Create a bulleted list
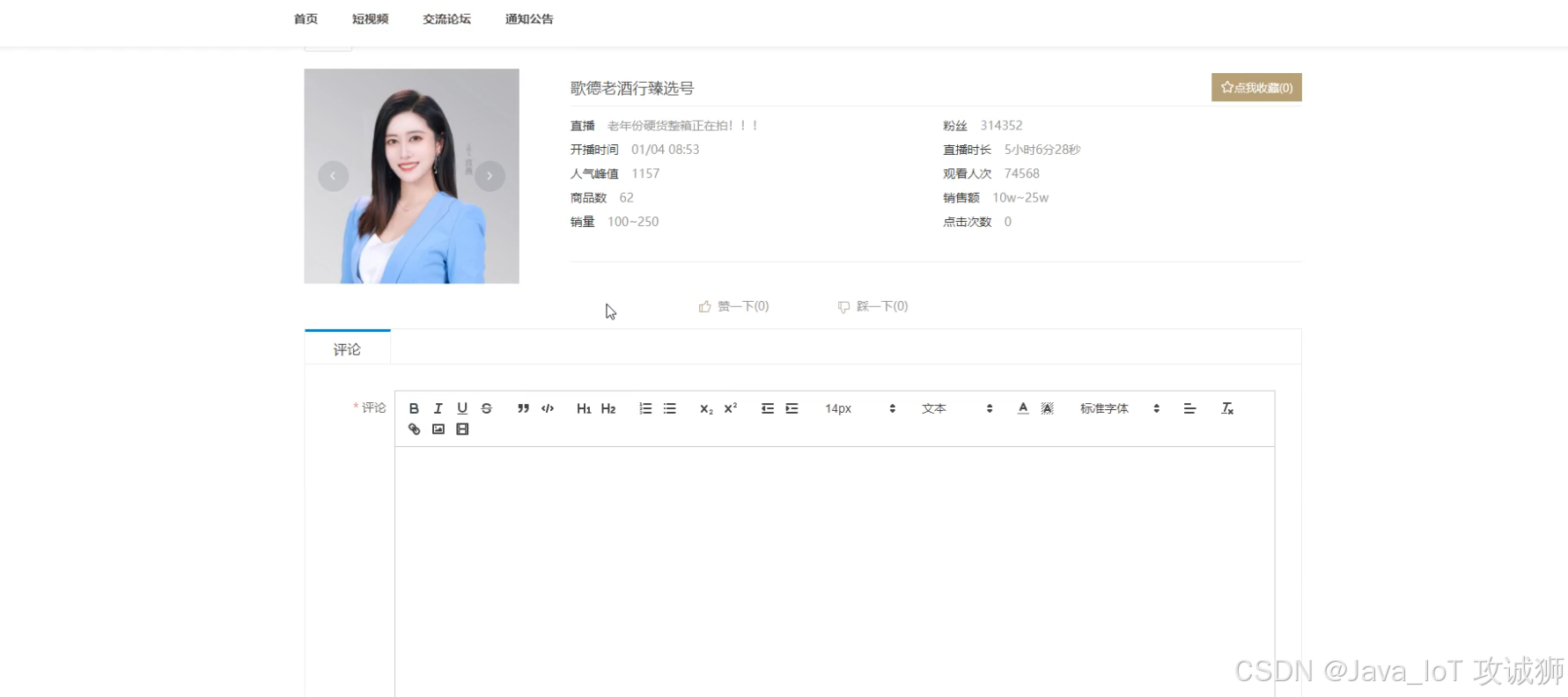Screen dimensions: 1568x697 (x=670, y=408)
